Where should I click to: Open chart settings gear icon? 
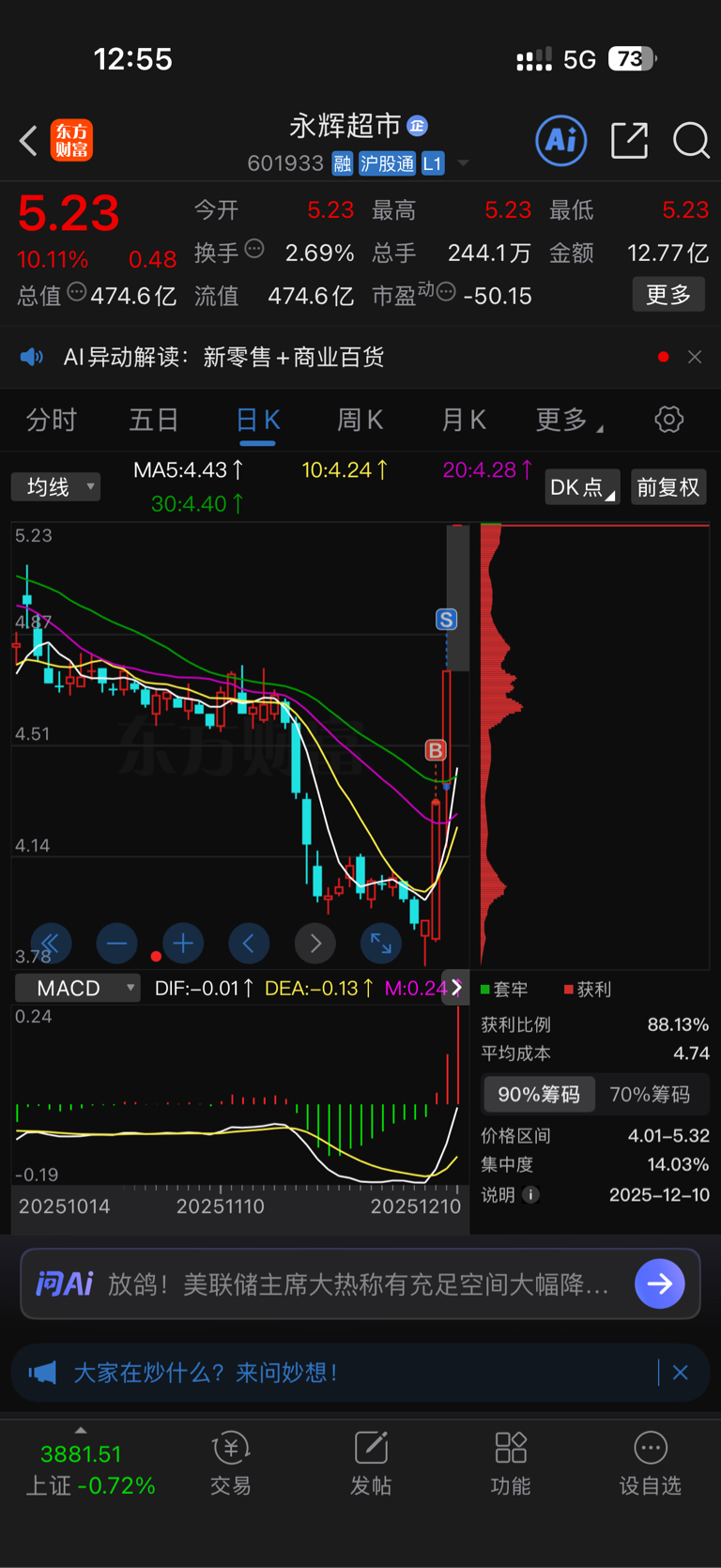coord(668,420)
